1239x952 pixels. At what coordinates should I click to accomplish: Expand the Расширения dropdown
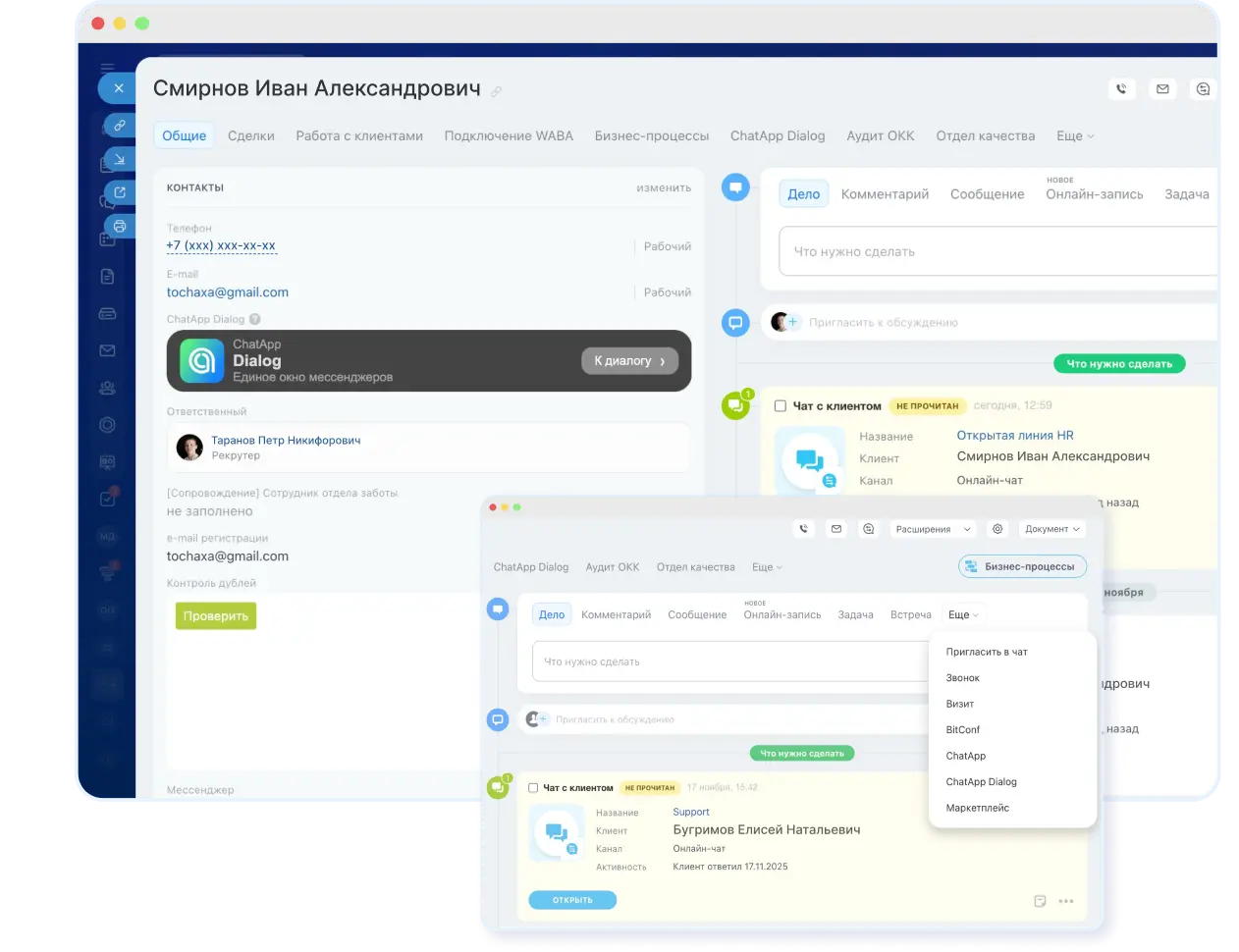pyautogui.click(x=933, y=529)
